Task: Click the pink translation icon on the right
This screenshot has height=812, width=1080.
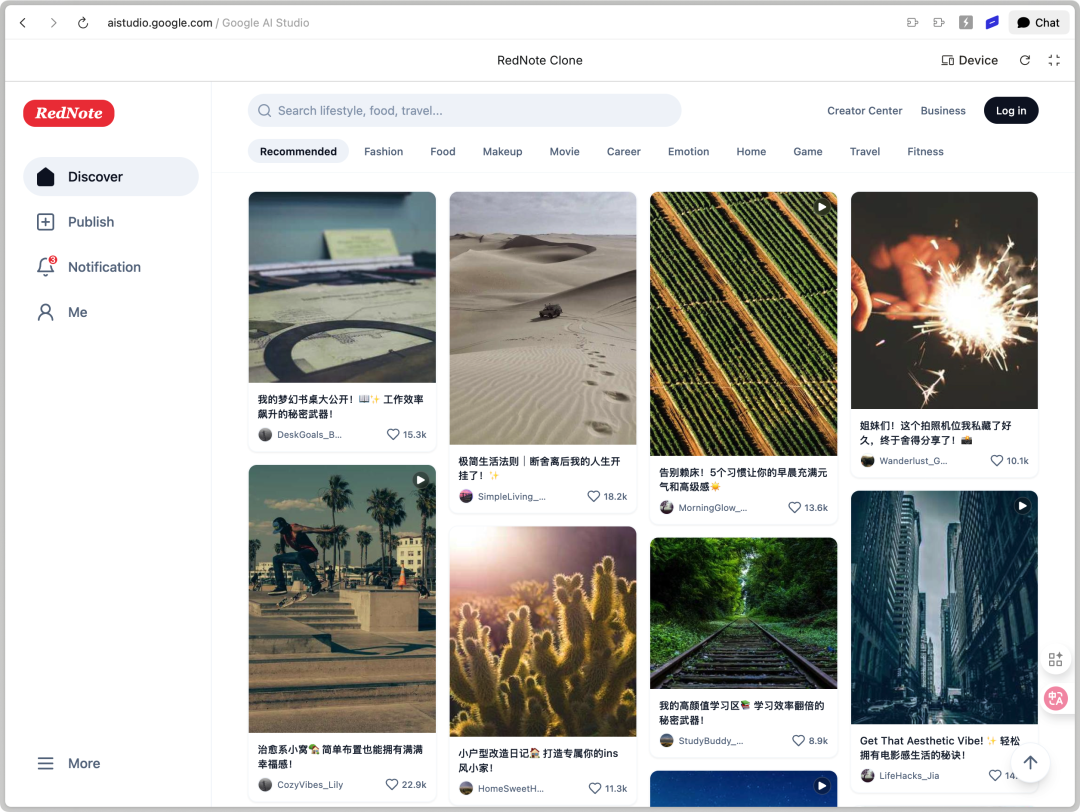Action: coord(1056,699)
